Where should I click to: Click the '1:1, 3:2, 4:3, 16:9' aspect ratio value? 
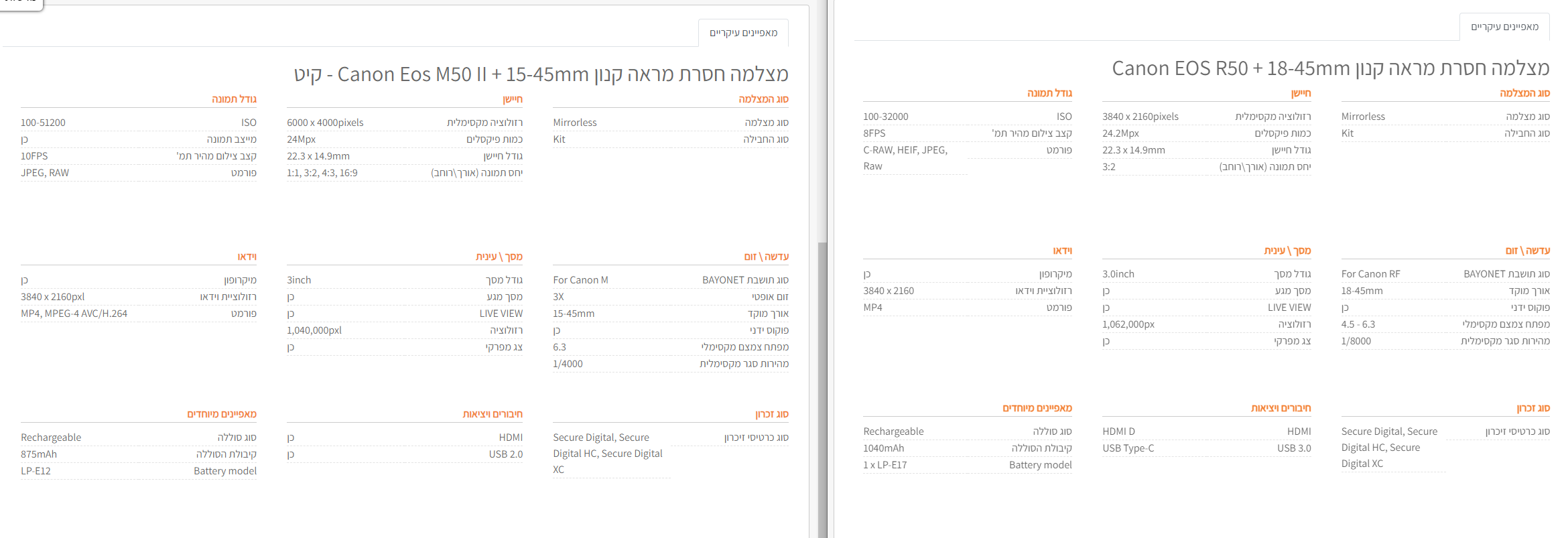pyautogui.click(x=322, y=173)
